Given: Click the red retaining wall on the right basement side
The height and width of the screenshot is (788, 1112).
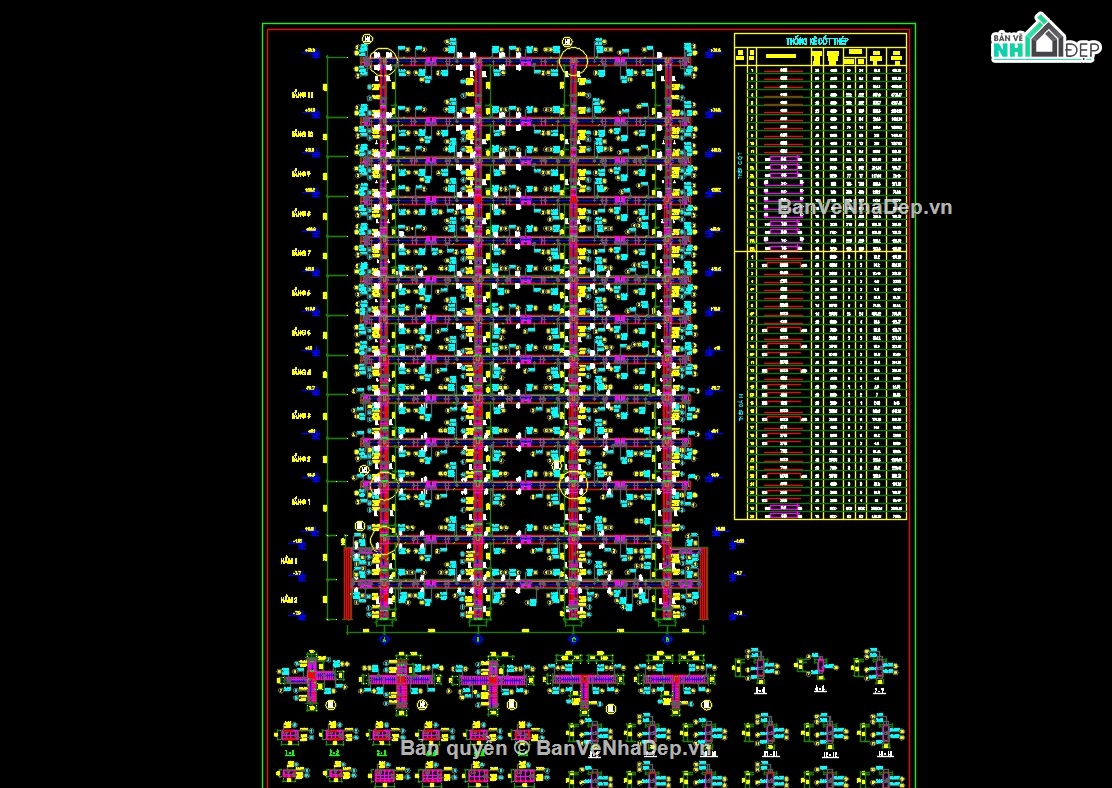Looking at the screenshot, I should coord(703,582).
